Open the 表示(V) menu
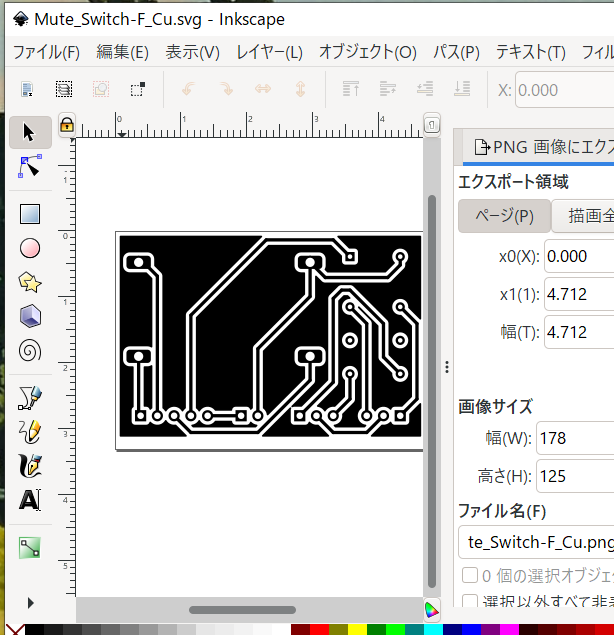Screen dimensions: 614x635 [x=192, y=52]
